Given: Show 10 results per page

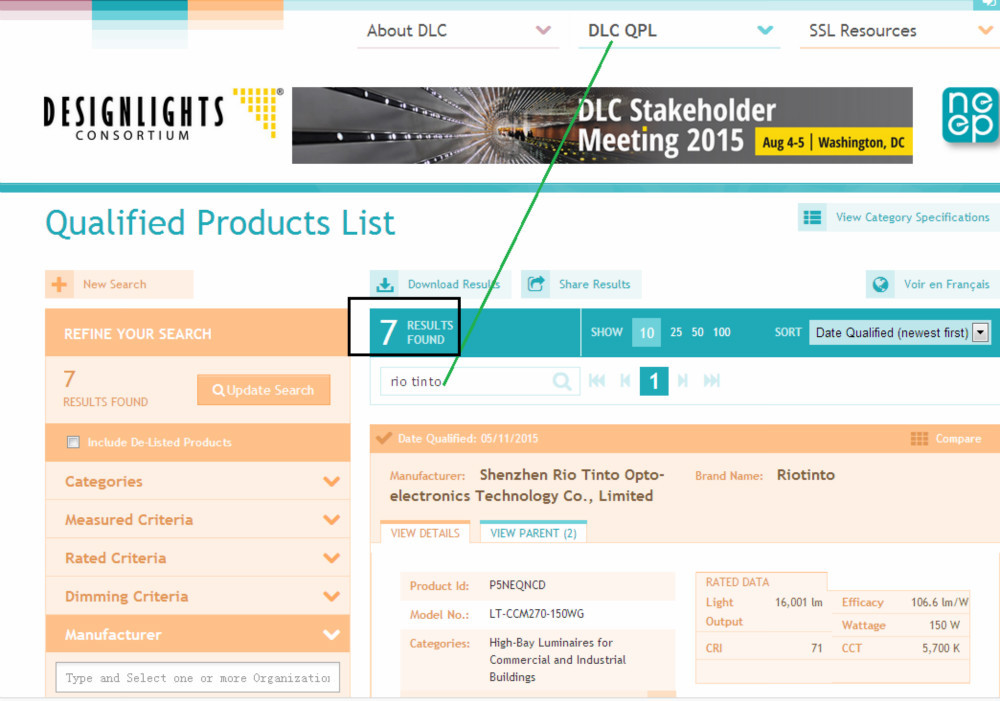Looking at the screenshot, I should pyautogui.click(x=647, y=332).
